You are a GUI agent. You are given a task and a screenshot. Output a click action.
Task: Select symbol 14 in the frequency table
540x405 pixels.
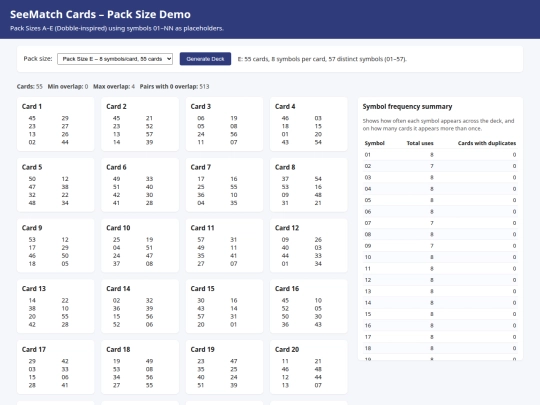[x=440, y=302]
